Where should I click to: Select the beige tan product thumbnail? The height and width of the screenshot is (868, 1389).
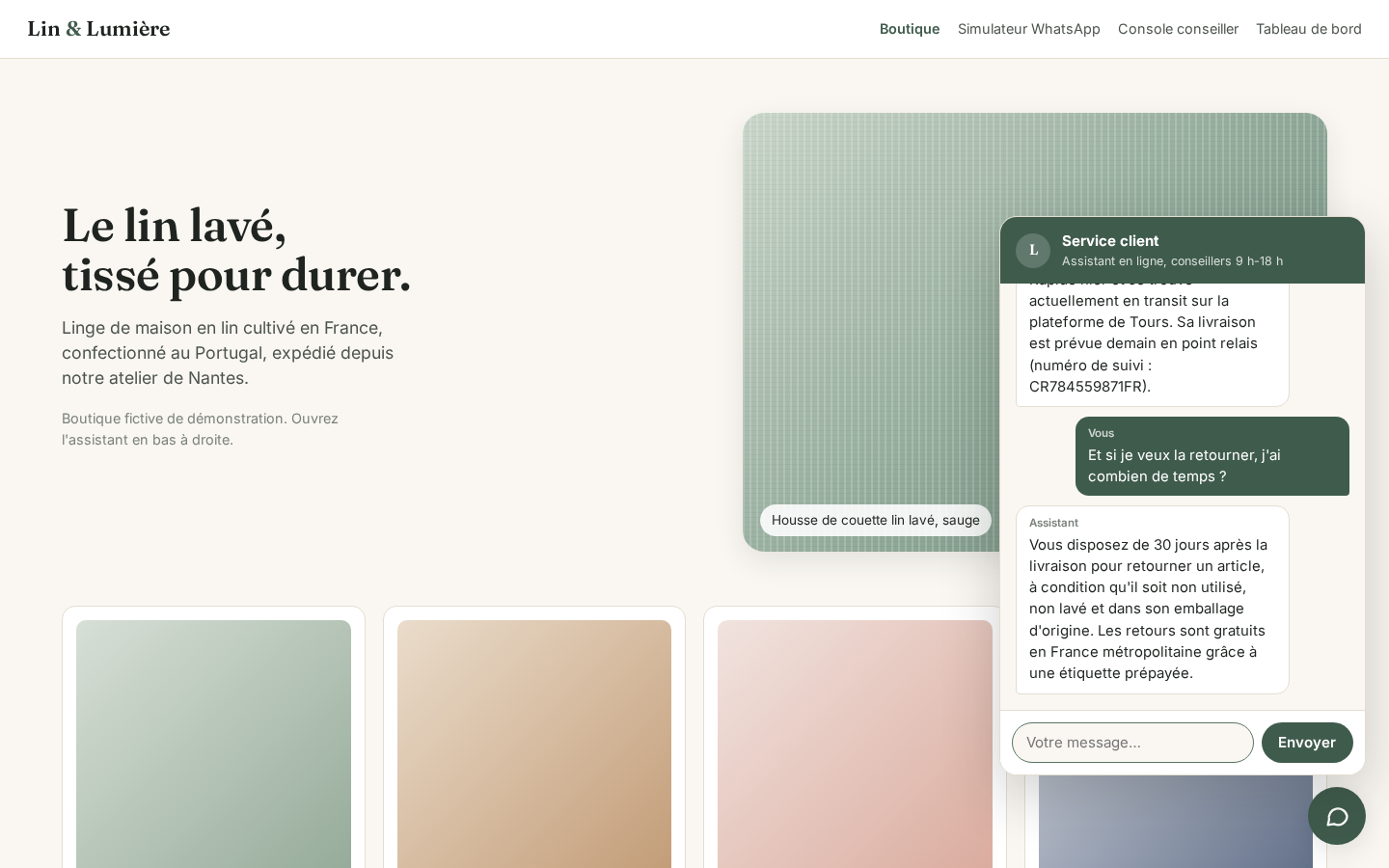pos(534,744)
